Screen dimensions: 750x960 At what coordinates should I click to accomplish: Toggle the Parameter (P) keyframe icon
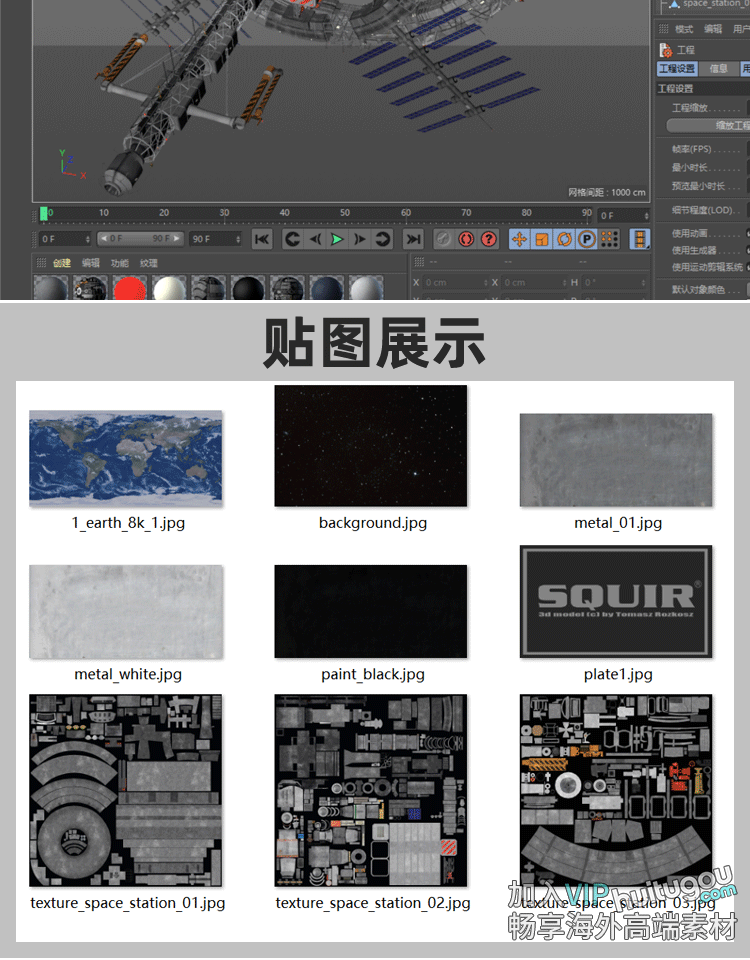(x=586, y=239)
